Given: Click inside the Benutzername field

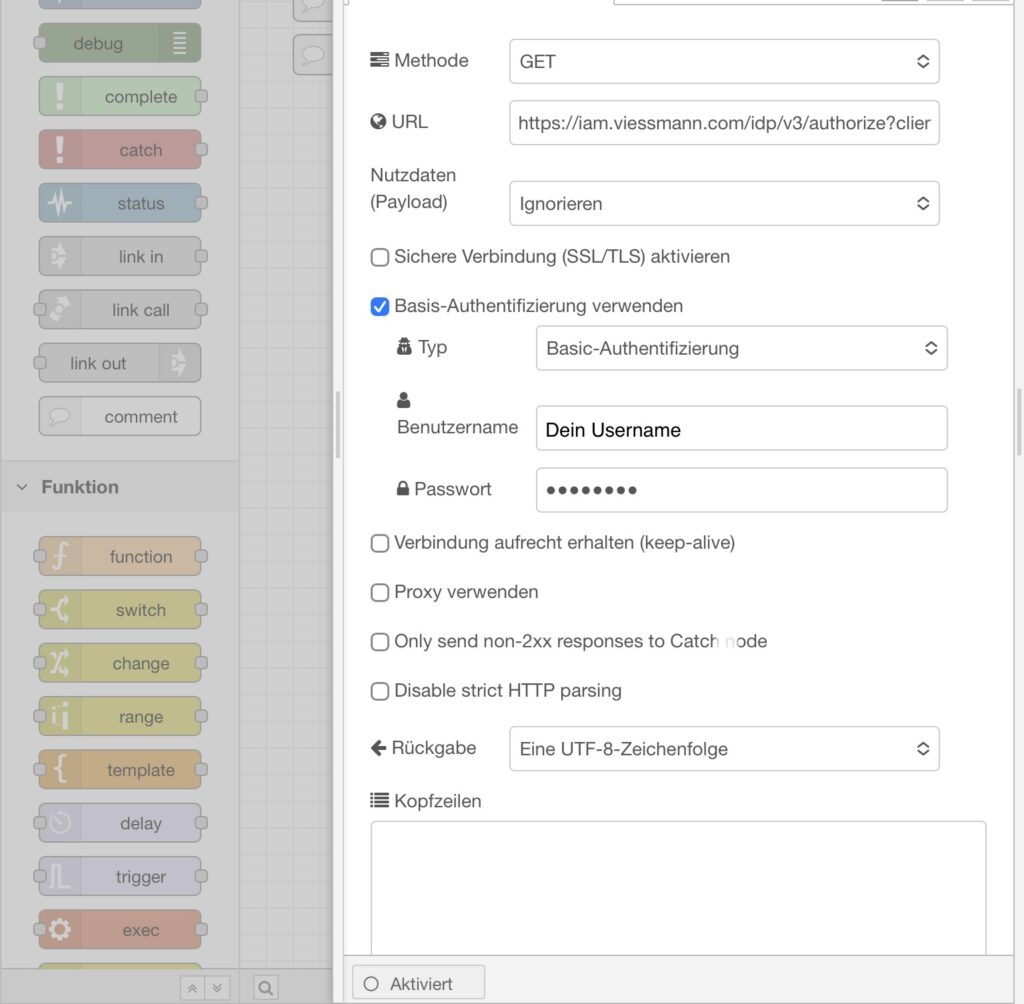Looking at the screenshot, I should [740, 428].
